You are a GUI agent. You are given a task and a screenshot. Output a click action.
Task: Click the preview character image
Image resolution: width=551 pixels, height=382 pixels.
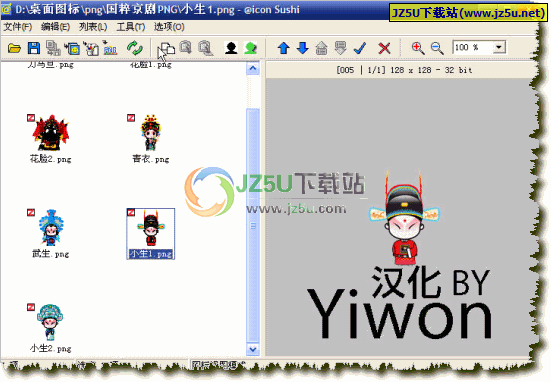(404, 218)
